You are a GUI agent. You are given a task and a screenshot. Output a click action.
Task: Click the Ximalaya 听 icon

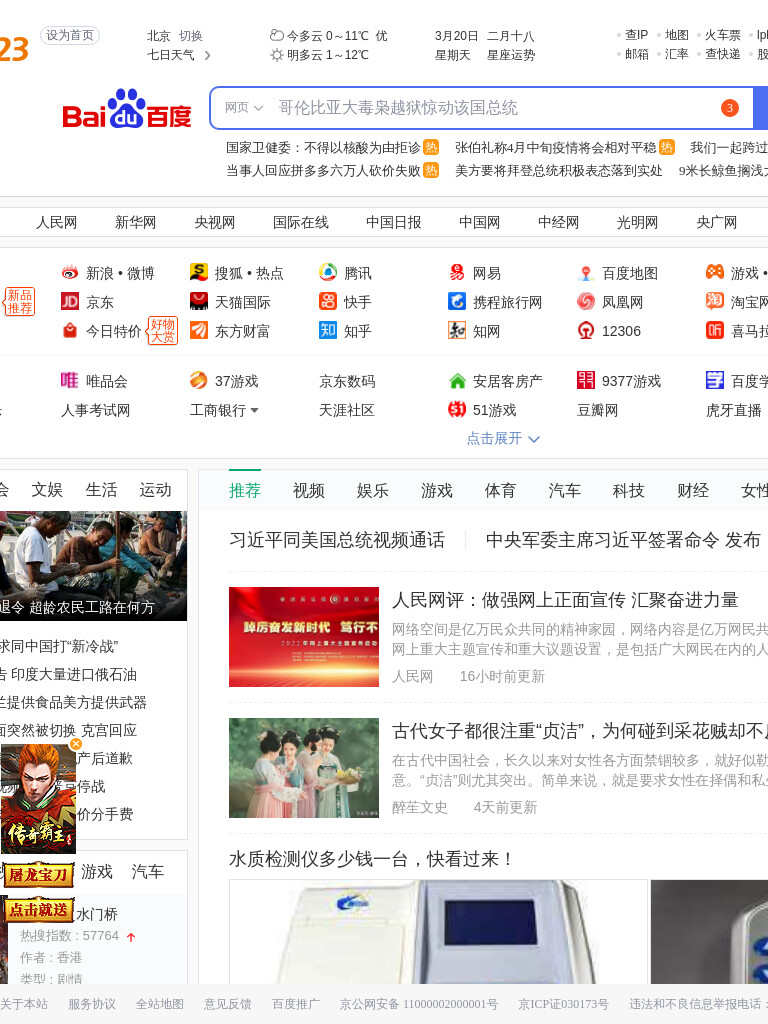715,330
